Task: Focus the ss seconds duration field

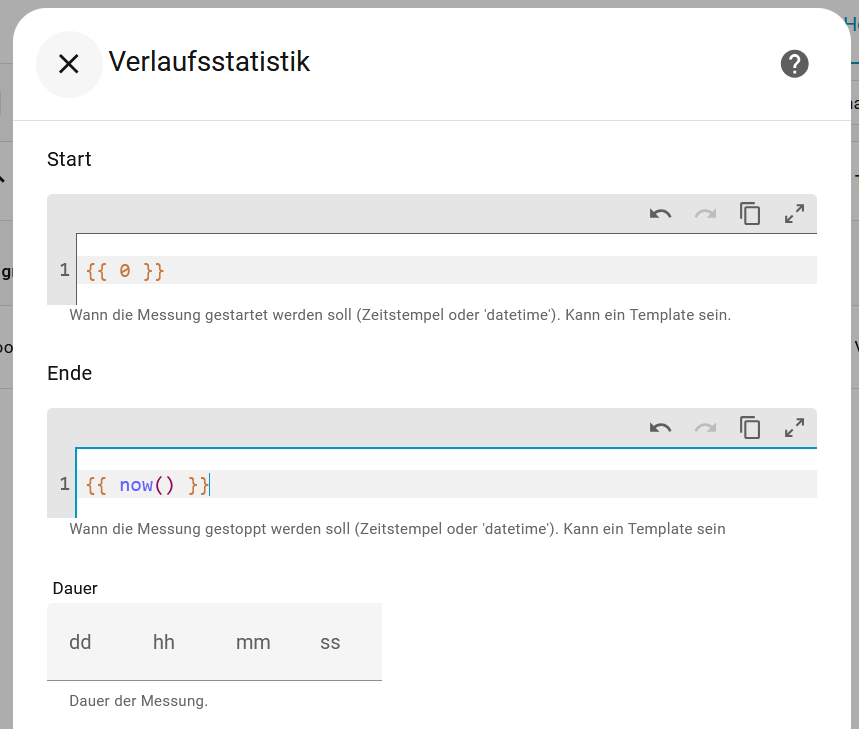Action: point(330,642)
